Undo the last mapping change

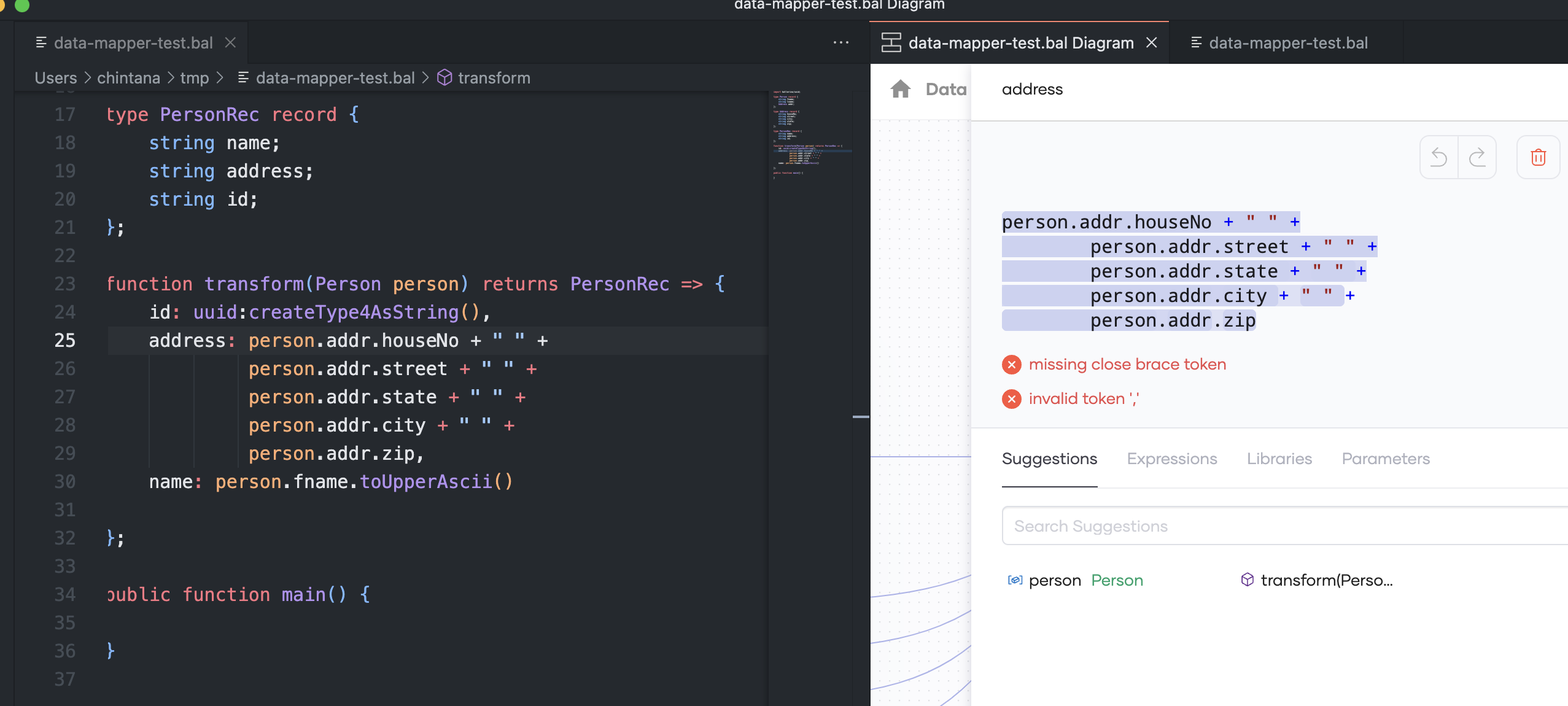click(x=1440, y=157)
